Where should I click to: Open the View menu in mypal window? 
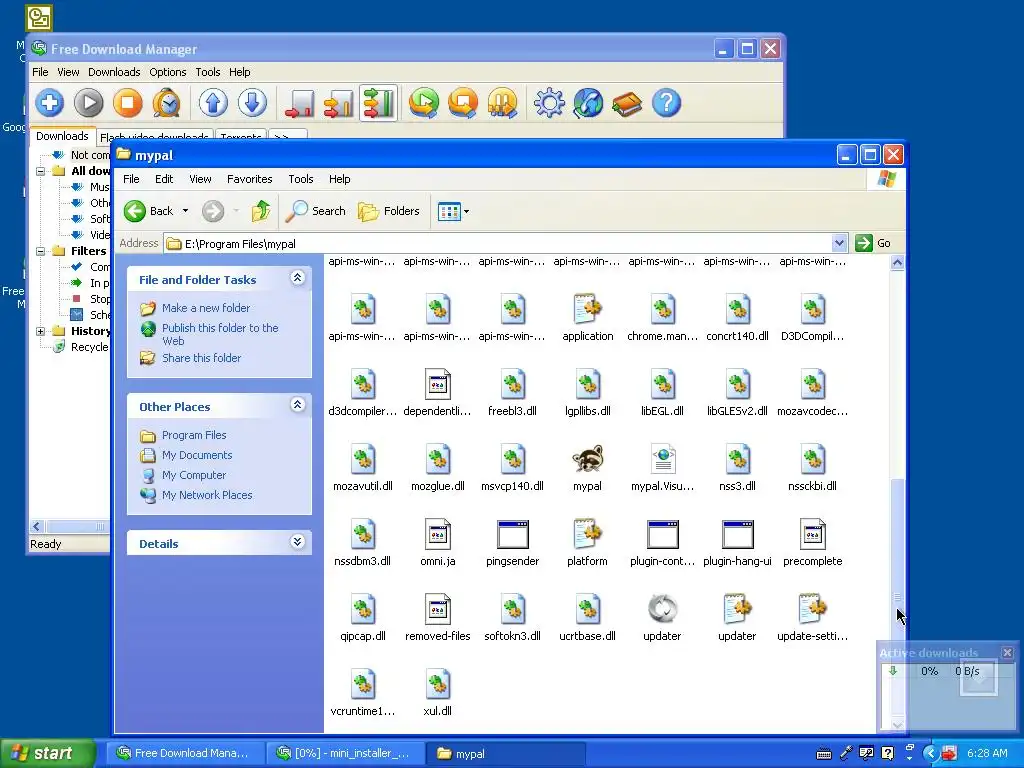200,179
